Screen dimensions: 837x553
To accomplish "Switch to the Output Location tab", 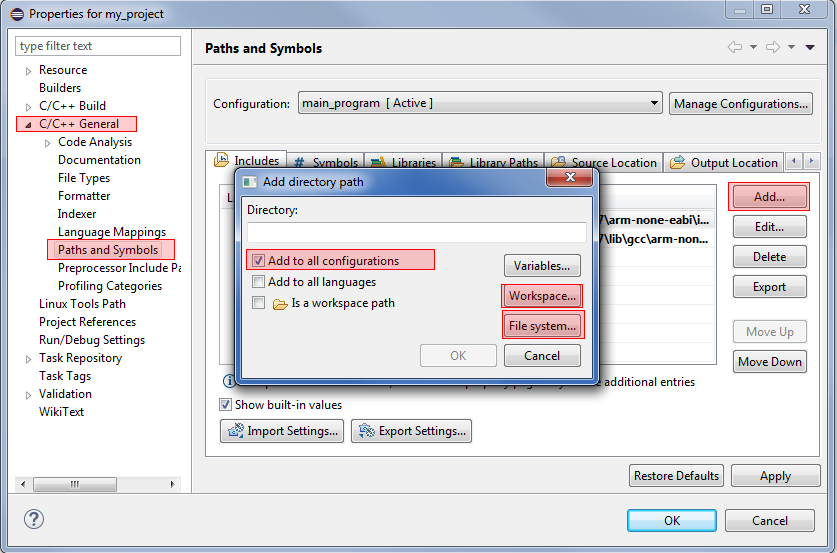I will 724,162.
